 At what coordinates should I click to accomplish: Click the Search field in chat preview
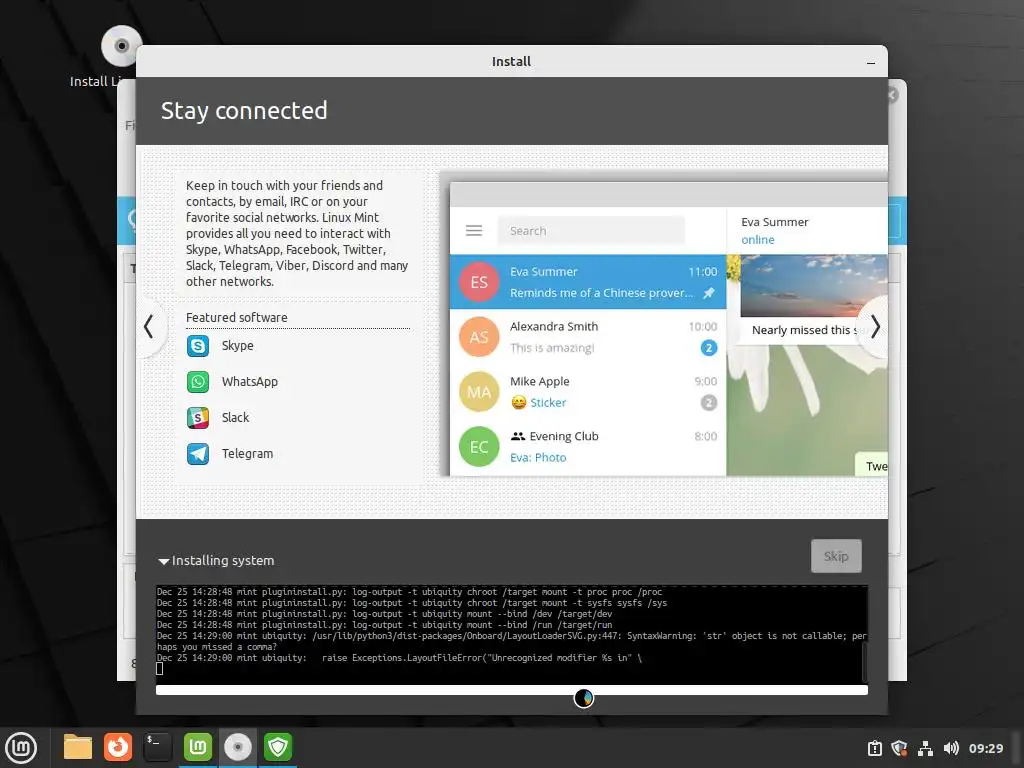pyautogui.click(x=591, y=231)
